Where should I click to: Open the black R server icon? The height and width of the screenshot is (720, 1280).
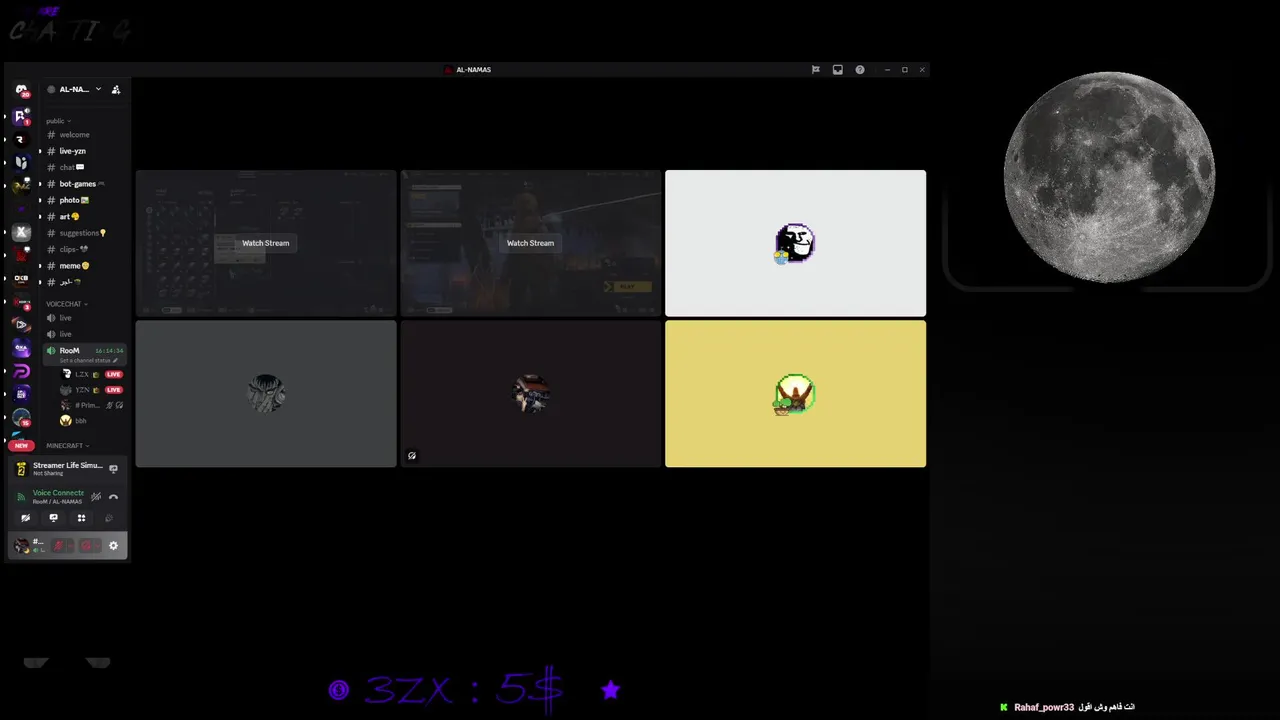tap(21, 139)
